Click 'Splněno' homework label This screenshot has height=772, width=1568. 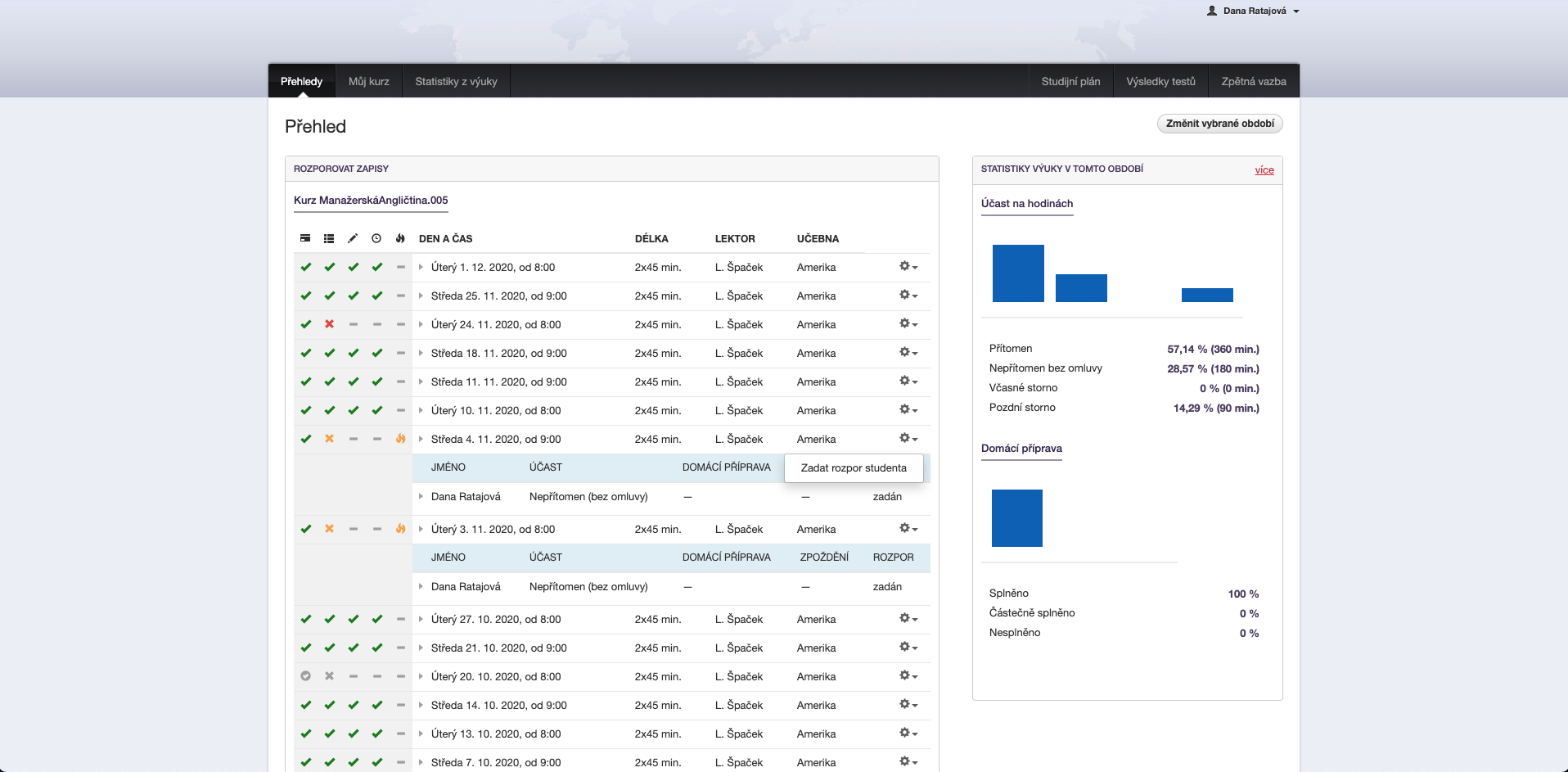tap(1008, 594)
